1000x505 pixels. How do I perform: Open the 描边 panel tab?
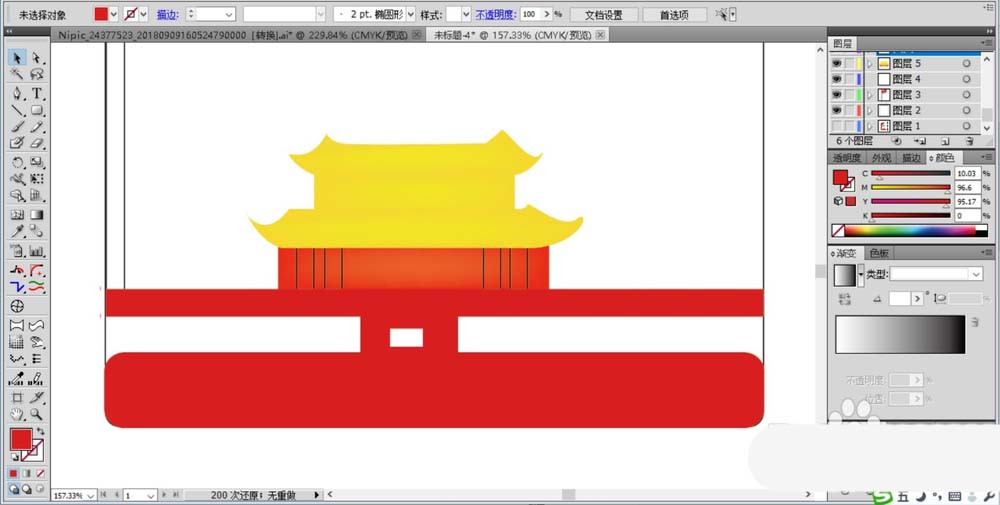coord(911,157)
